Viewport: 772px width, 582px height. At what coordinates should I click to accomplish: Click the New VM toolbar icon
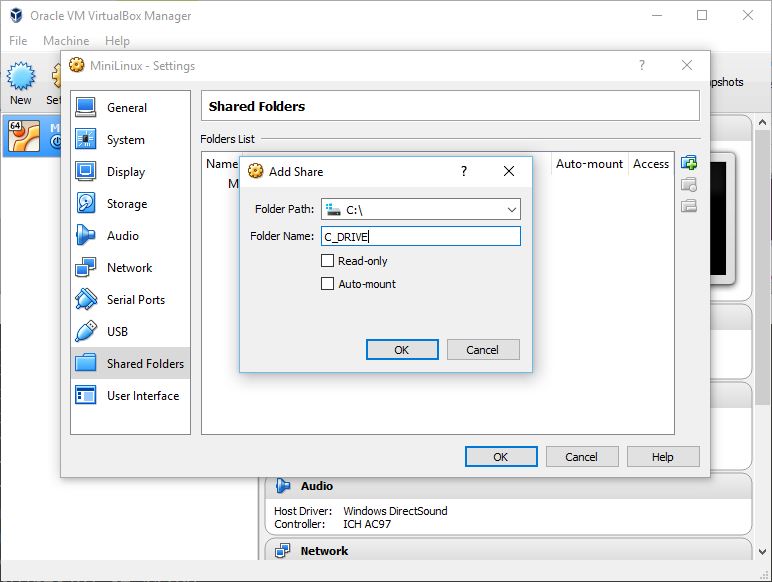click(x=21, y=76)
